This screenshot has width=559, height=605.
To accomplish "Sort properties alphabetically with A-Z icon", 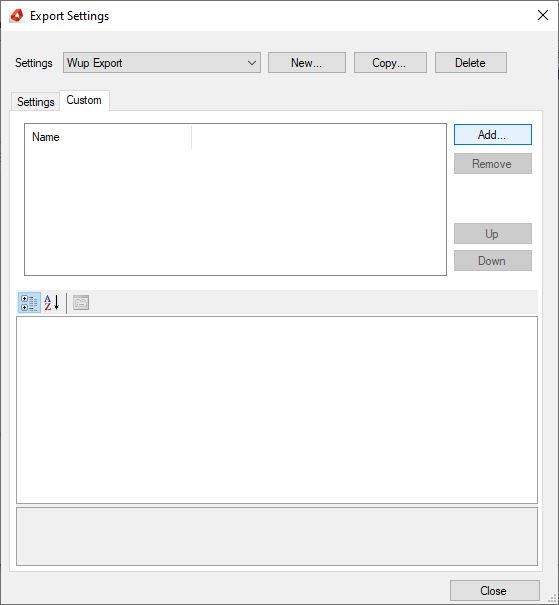I will click(52, 302).
